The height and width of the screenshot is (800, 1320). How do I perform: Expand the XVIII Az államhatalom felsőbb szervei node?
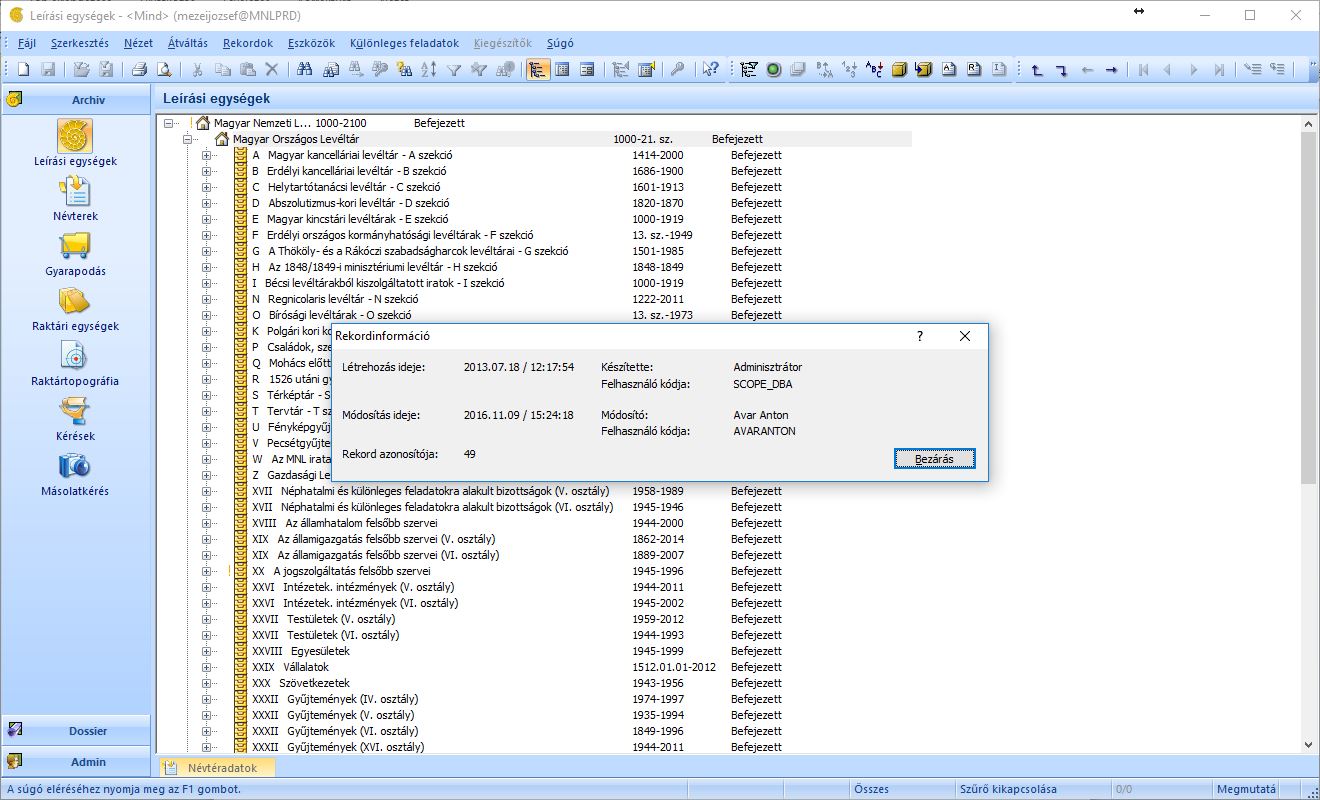(x=207, y=523)
